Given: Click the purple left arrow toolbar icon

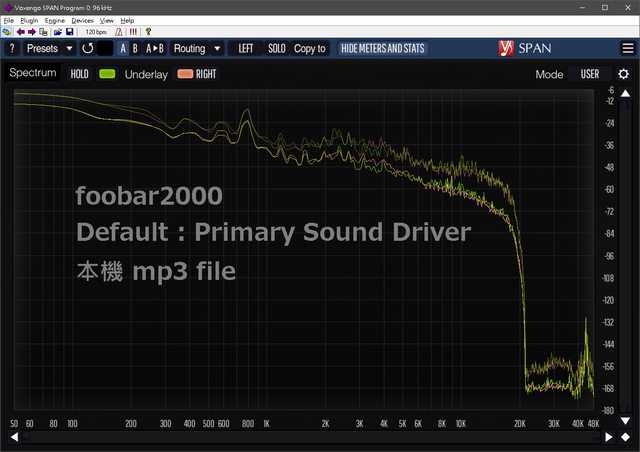Looking at the screenshot, I should (x=20, y=32).
